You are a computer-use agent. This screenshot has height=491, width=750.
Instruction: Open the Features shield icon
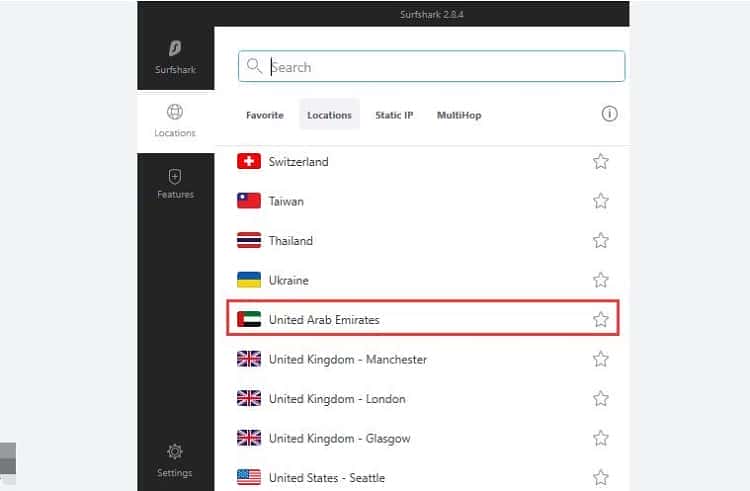tap(175, 176)
